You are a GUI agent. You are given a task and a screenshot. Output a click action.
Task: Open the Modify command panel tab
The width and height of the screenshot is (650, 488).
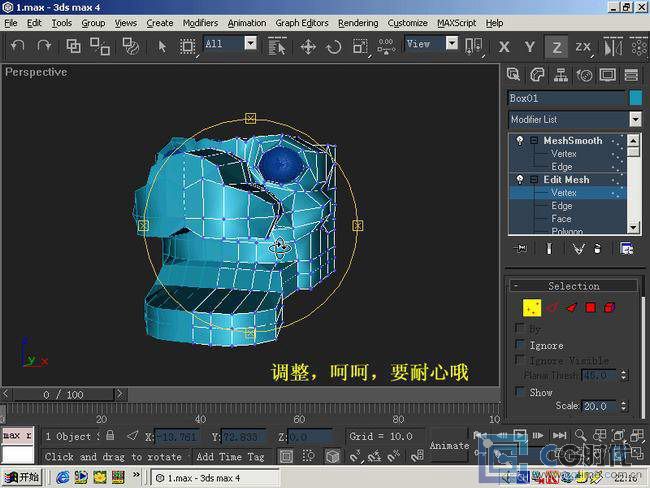(x=537, y=75)
